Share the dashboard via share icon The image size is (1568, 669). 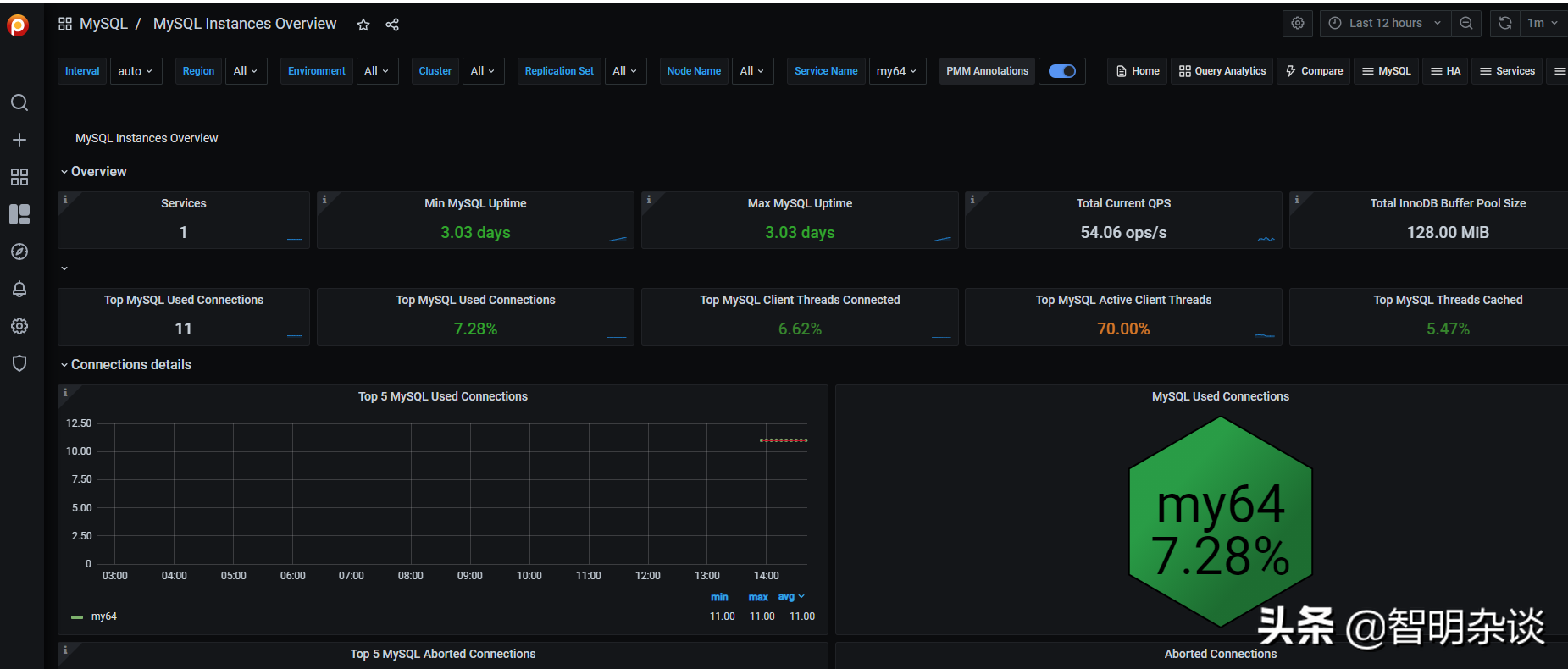(x=392, y=25)
